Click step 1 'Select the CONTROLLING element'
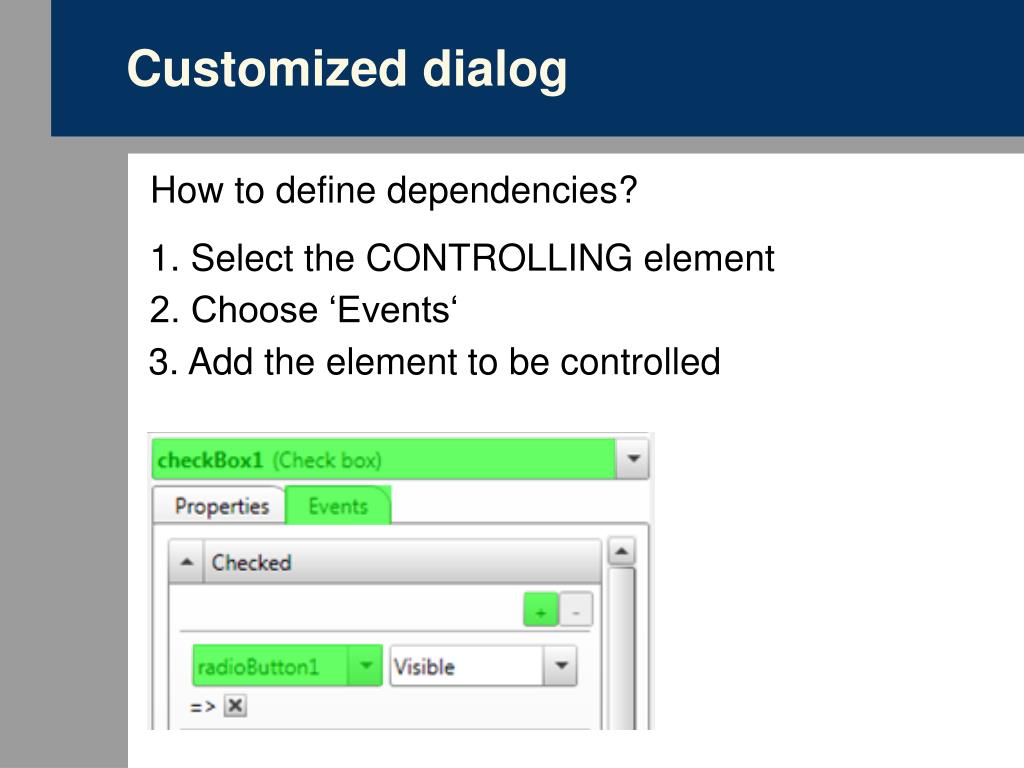This screenshot has width=1024, height=768. click(462, 257)
